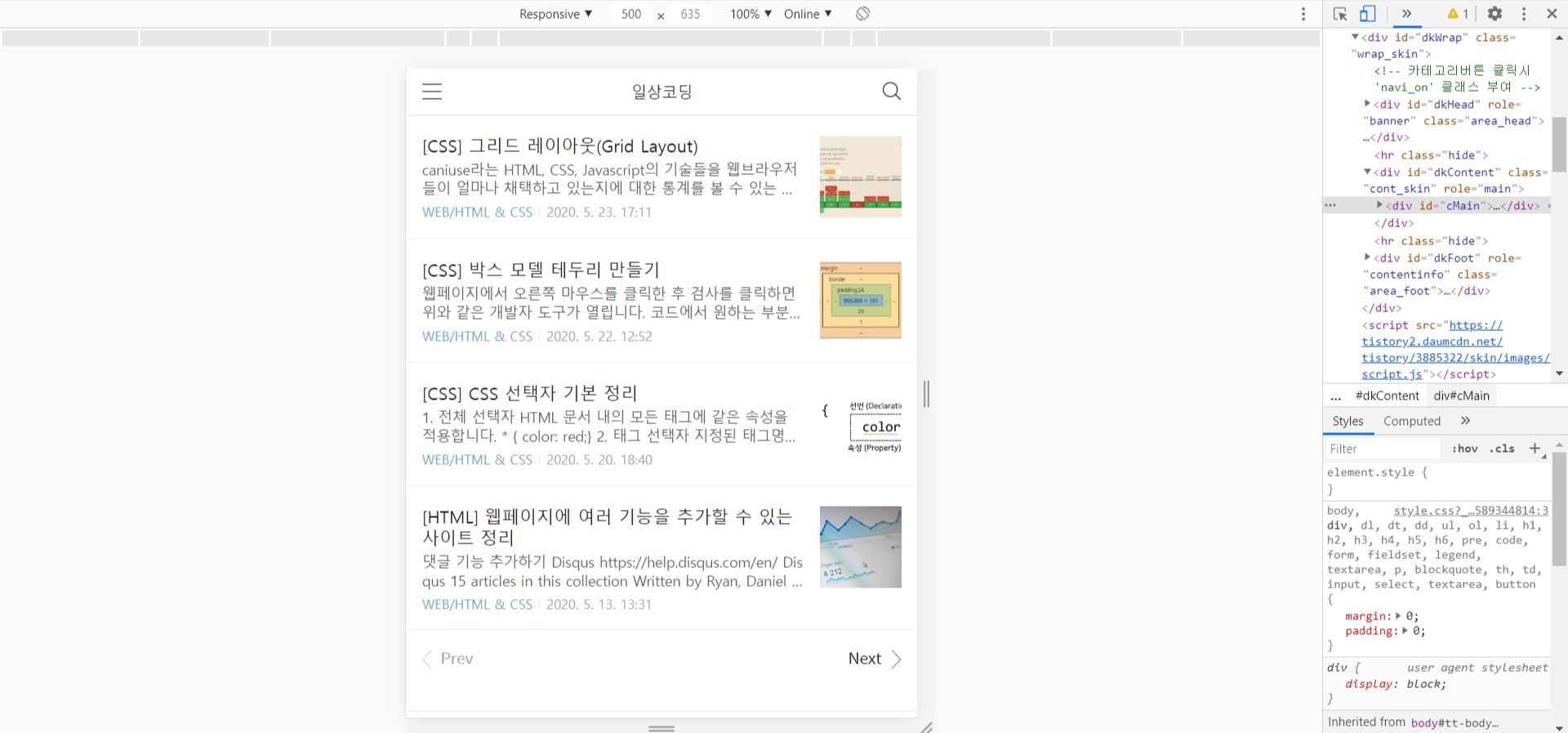
Task: Switch to the Styles tab
Action: [x=1348, y=421]
